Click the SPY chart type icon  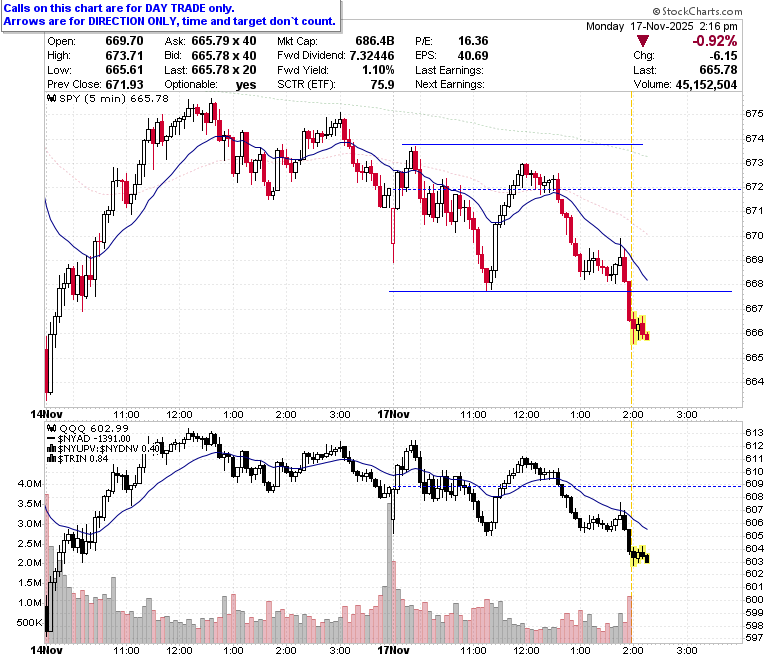click(x=51, y=98)
